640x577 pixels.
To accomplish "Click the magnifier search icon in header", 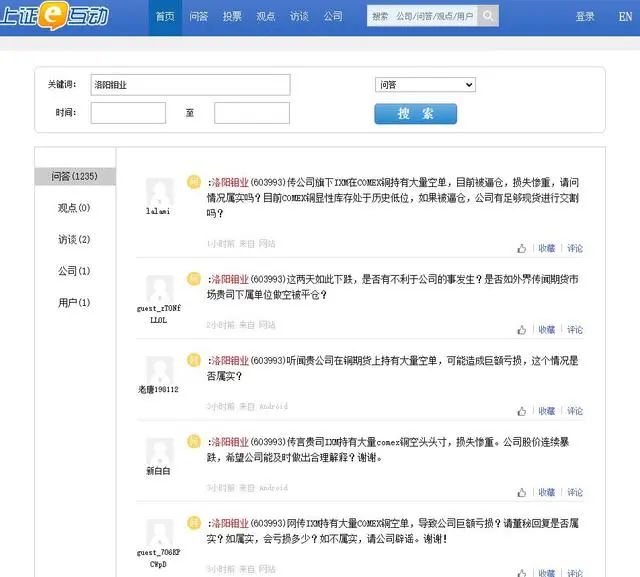I will click(488, 16).
